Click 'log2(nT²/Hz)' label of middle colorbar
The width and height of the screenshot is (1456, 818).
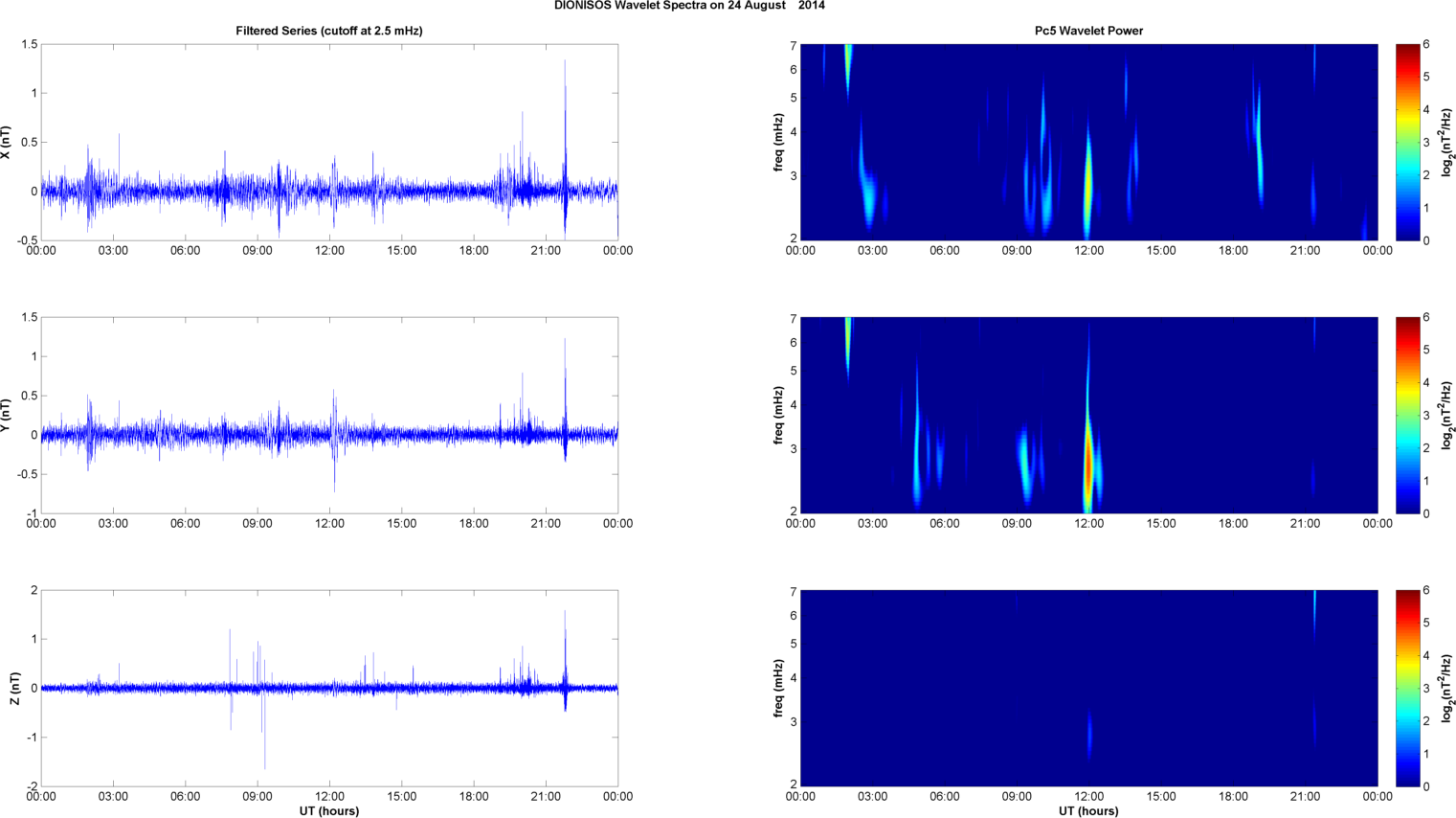coord(1447,415)
